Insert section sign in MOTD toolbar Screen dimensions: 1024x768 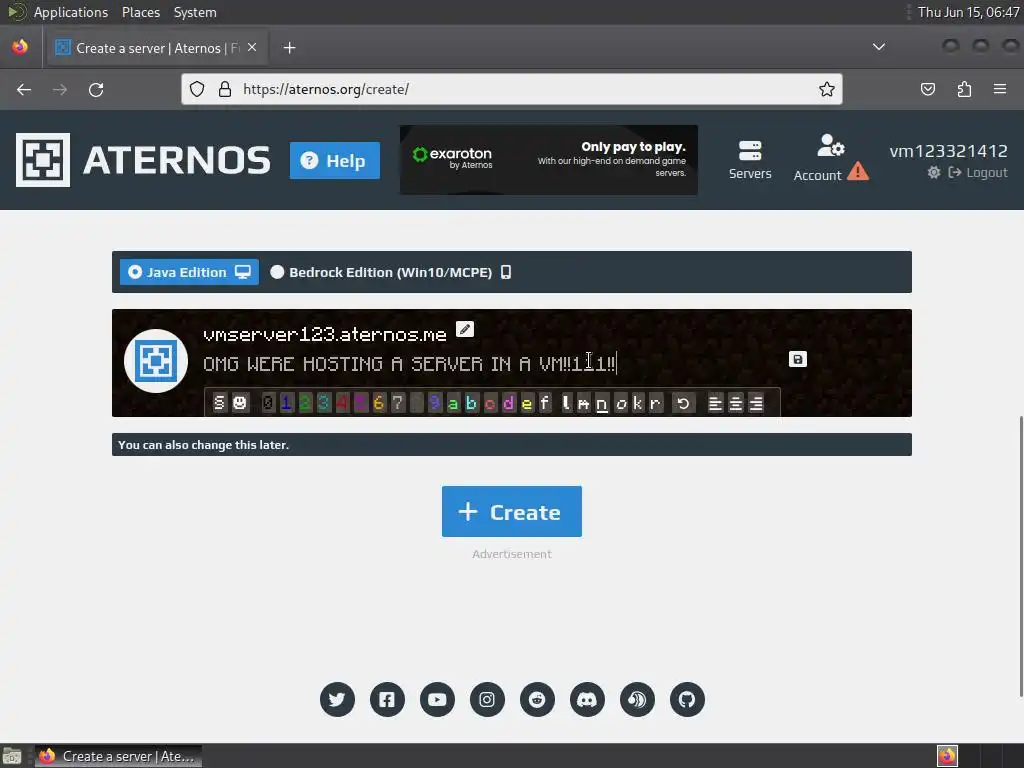219,403
